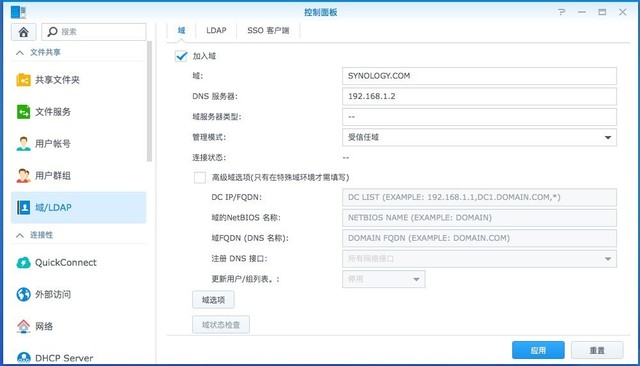Click the help question mark icon
Image resolution: width=640 pixels, height=366 pixels.
coord(562,12)
